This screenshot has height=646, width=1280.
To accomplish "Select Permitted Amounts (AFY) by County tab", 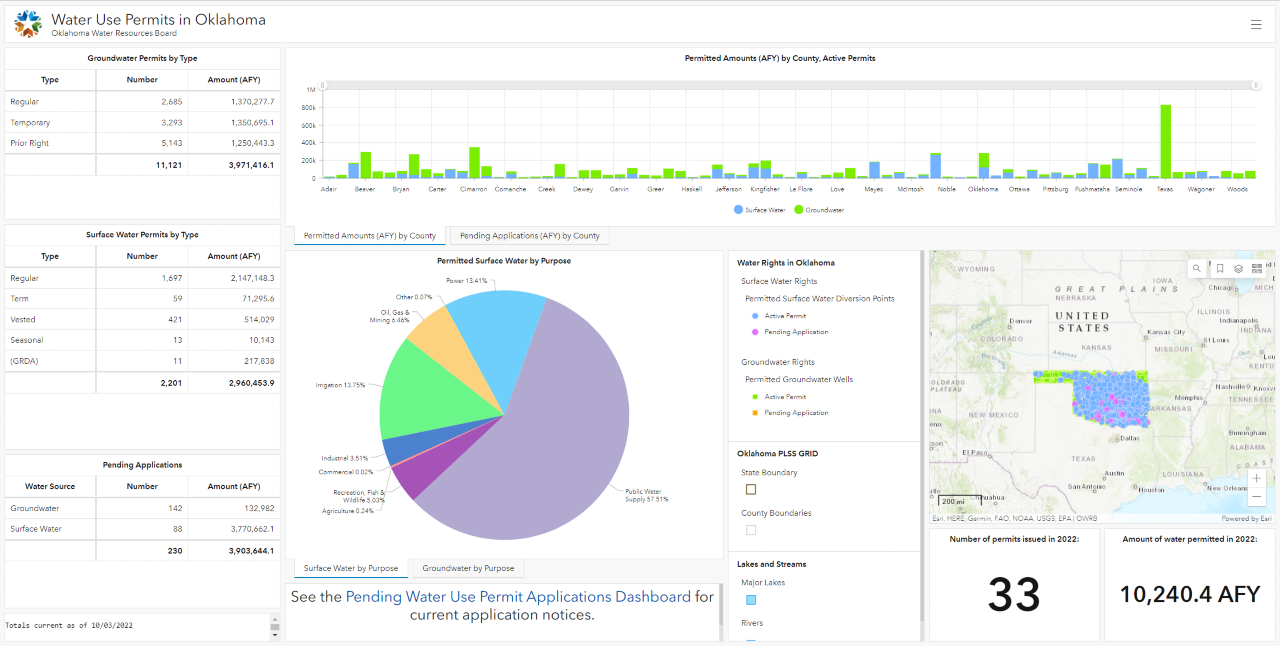I will (369, 236).
